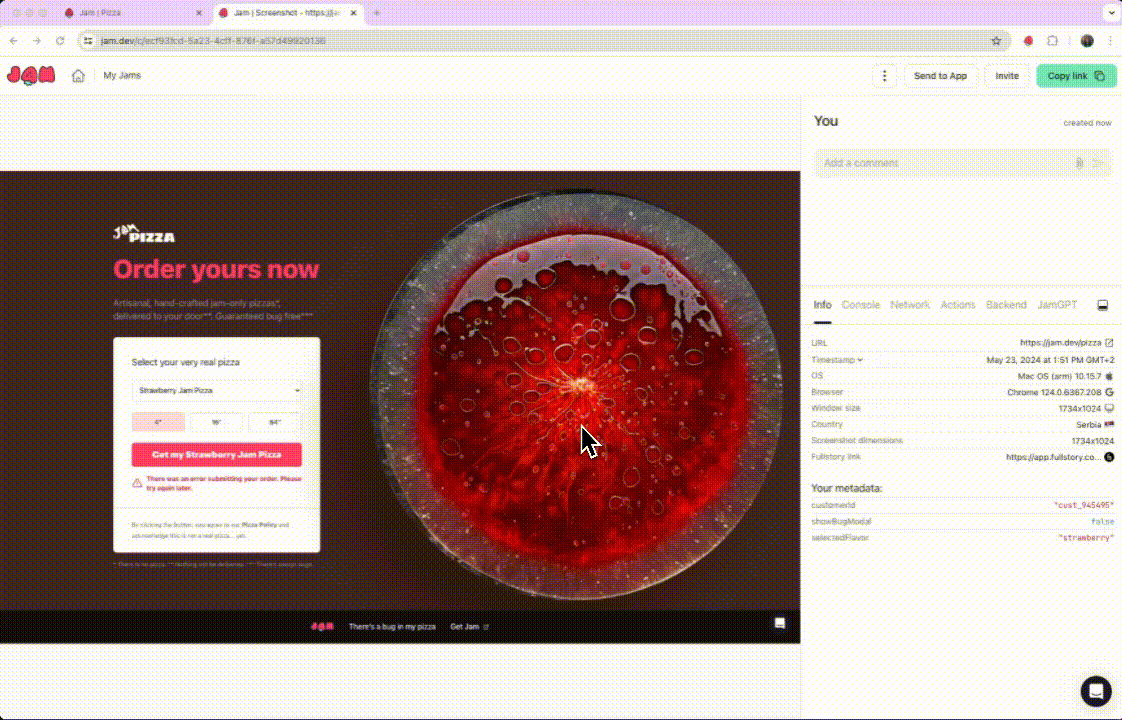Viewport: 1122px width, 720px height.
Task: Open the jam.dev/pizza URL external link icon
Action: tap(1109, 343)
